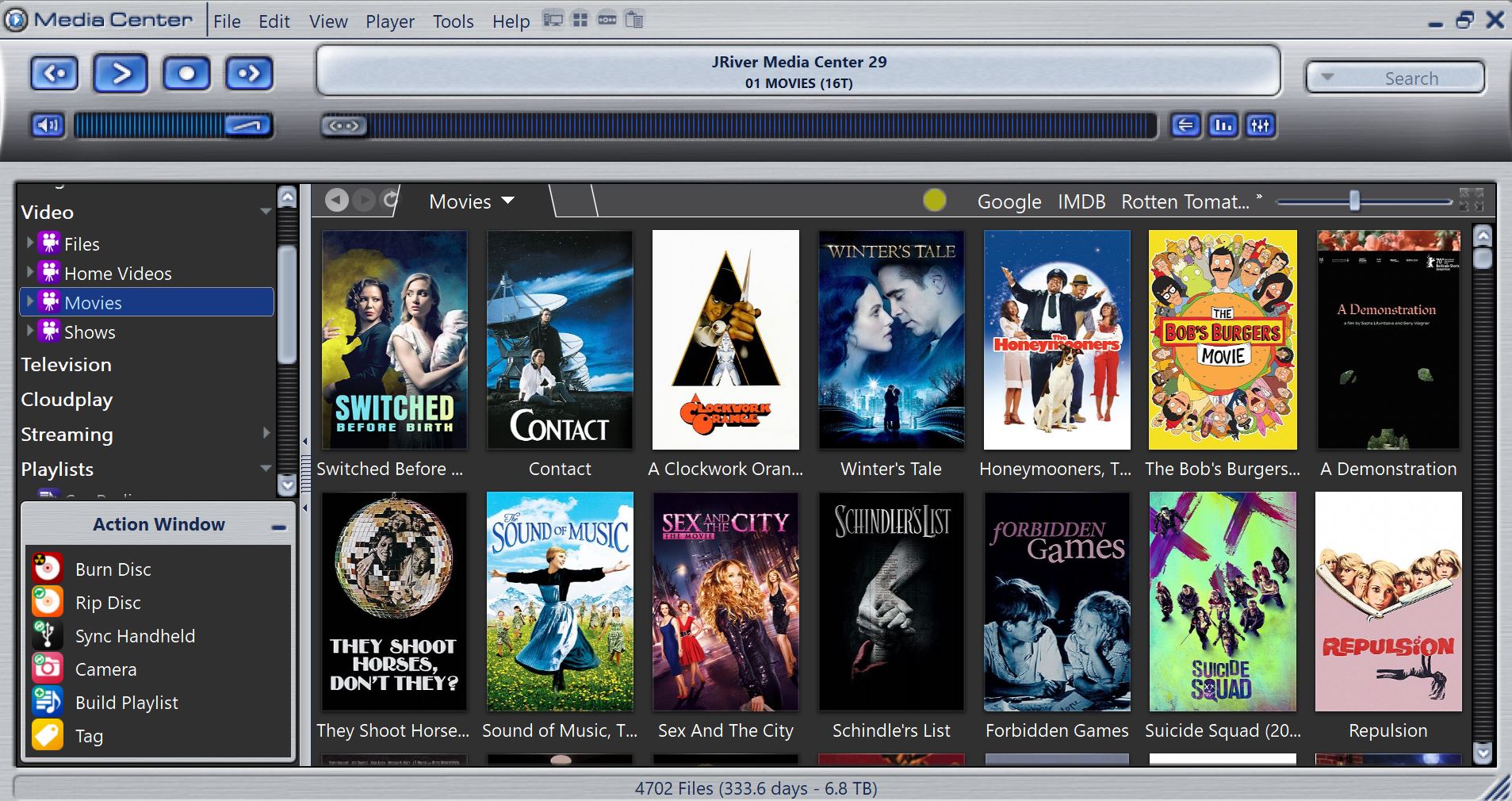Open the Rotten Tomatoes link
The image size is (1512, 801).
1185,202
